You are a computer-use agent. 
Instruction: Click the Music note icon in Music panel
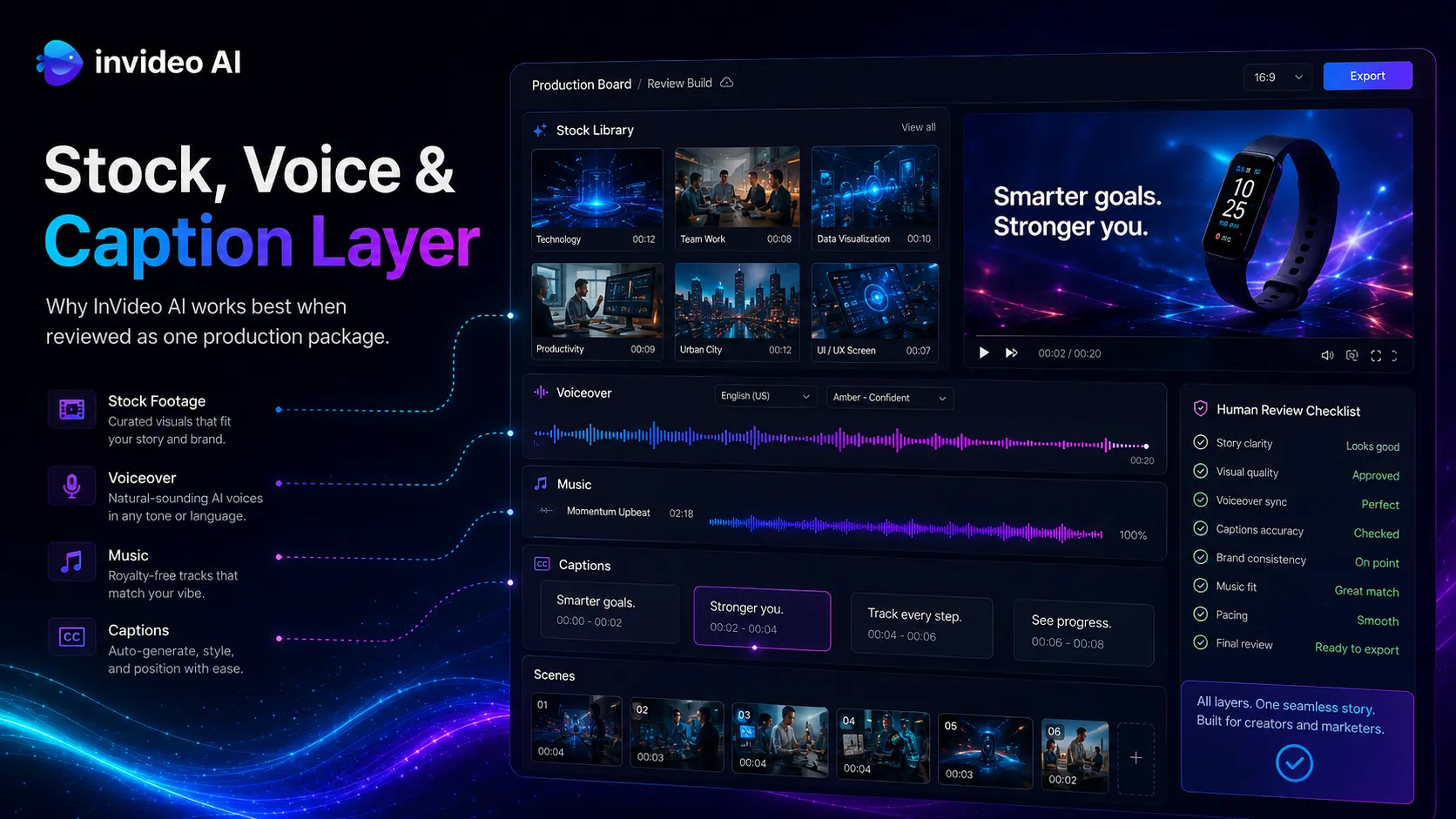pos(541,483)
